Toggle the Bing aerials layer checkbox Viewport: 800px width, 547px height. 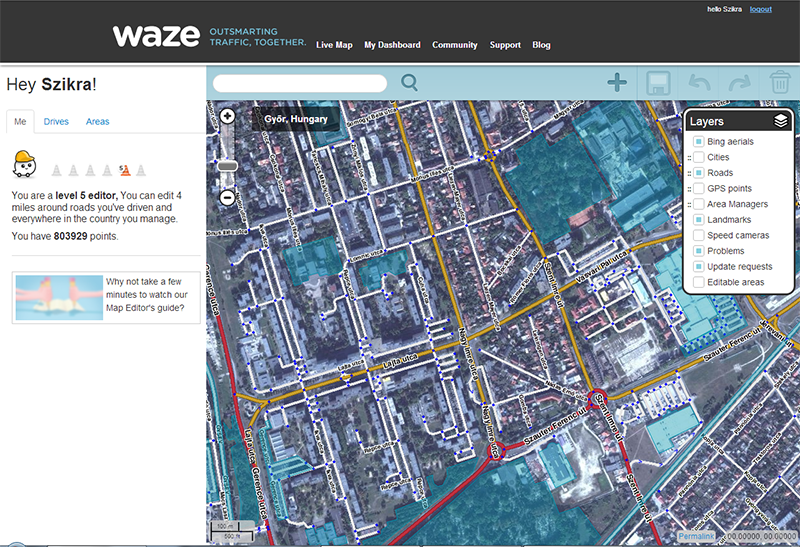[698, 141]
